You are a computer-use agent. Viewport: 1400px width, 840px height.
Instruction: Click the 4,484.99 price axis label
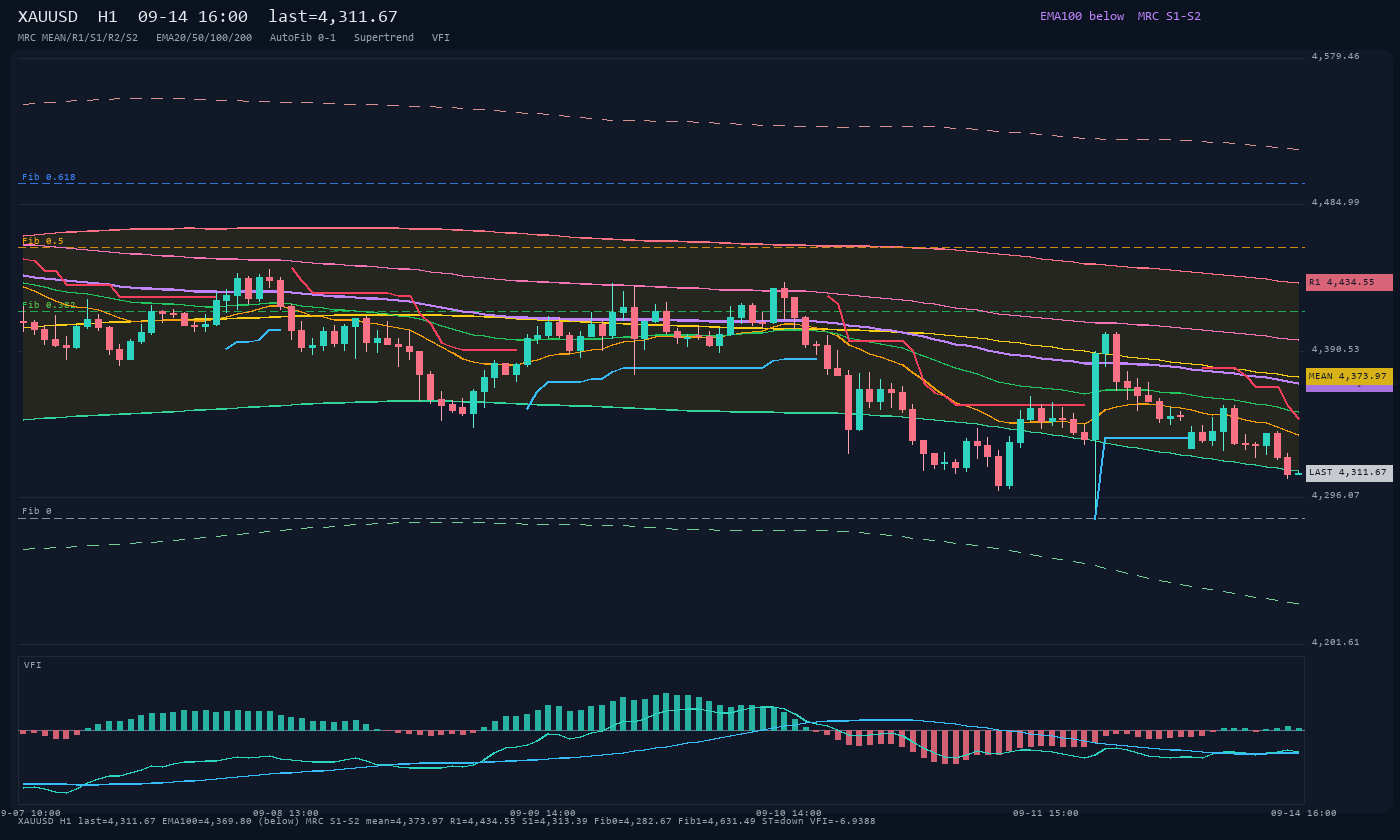[1336, 203]
